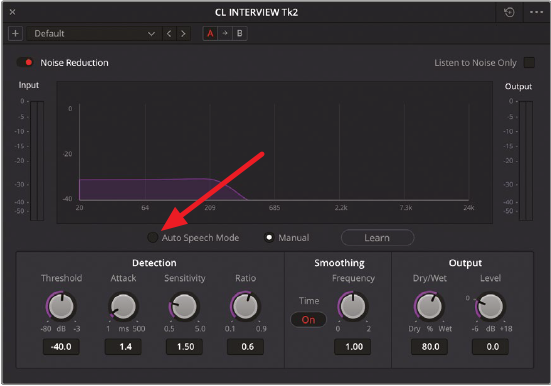Toggle Smoothing Time On button
Image resolution: width=551 pixels, height=386 pixels.
(x=308, y=320)
